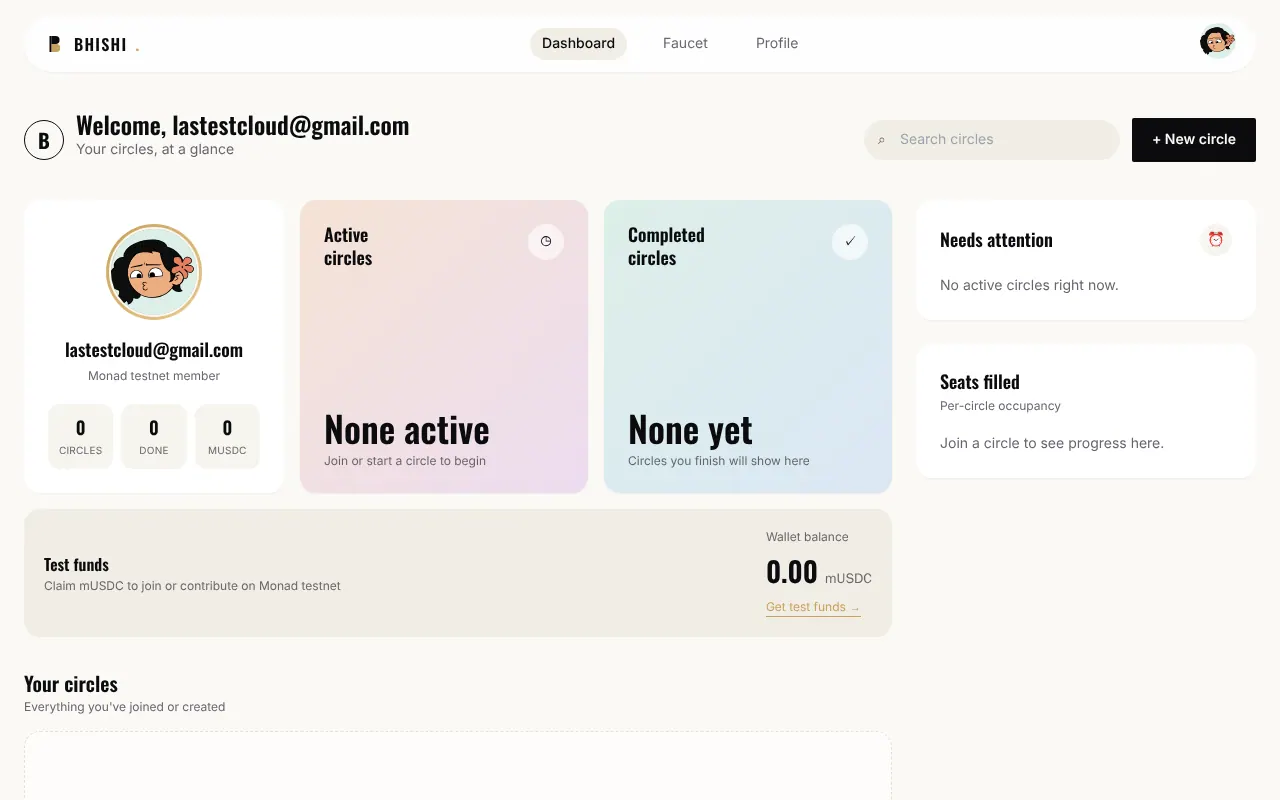
Task: Click the Test funds heading
Action: click(x=76, y=565)
